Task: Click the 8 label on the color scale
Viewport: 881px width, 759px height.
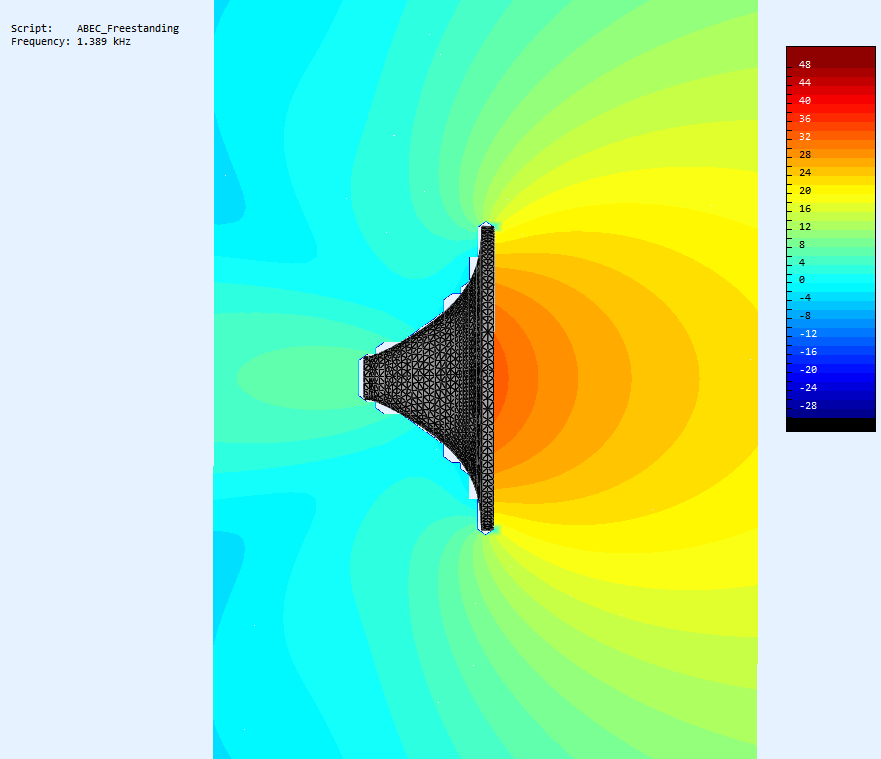Action: coord(802,244)
